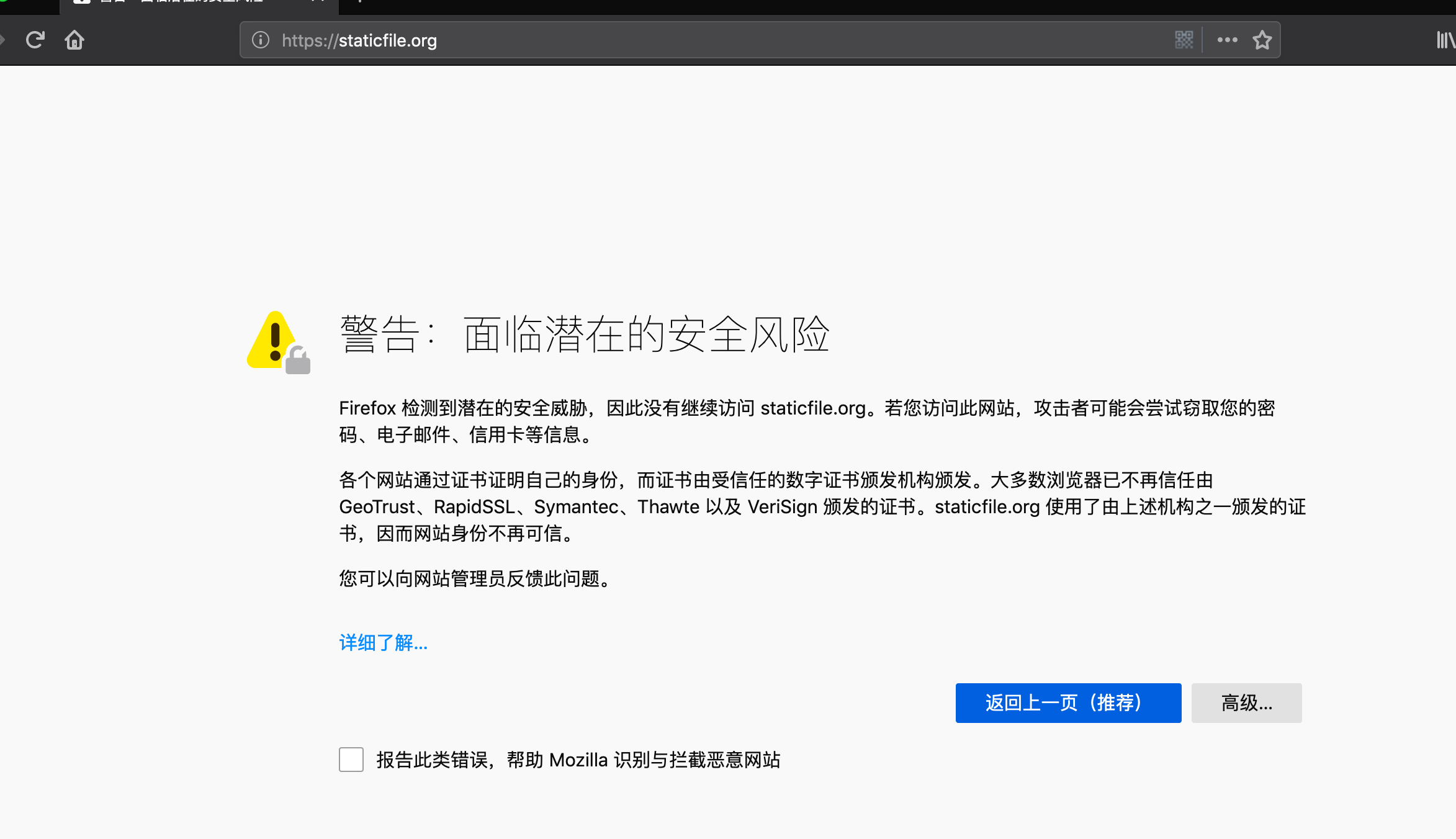The height and width of the screenshot is (839, 1456).
Task: Click the heading 警告：面临潜在的安全风险
Action: [585, 334]
